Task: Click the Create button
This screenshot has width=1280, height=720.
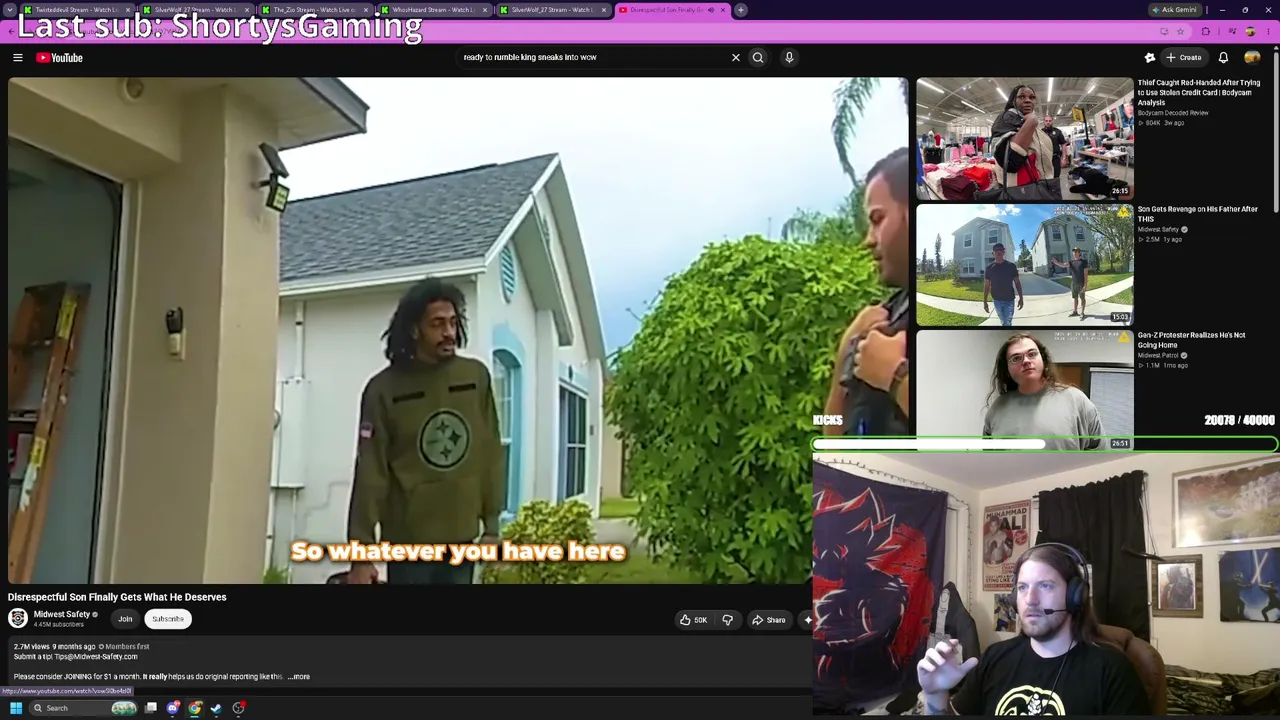Action: [1183, 58]
